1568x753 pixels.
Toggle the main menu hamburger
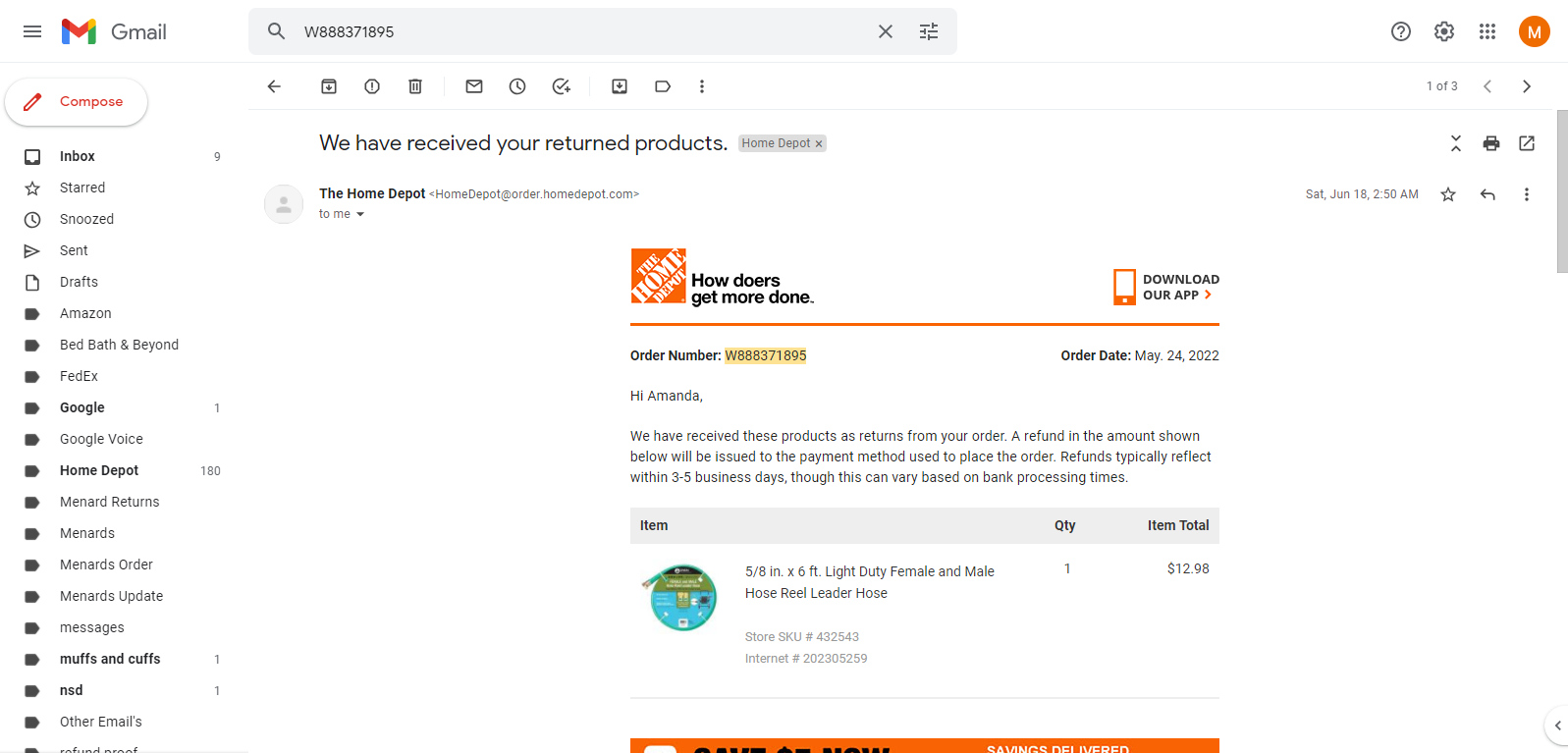pos(32,31)
